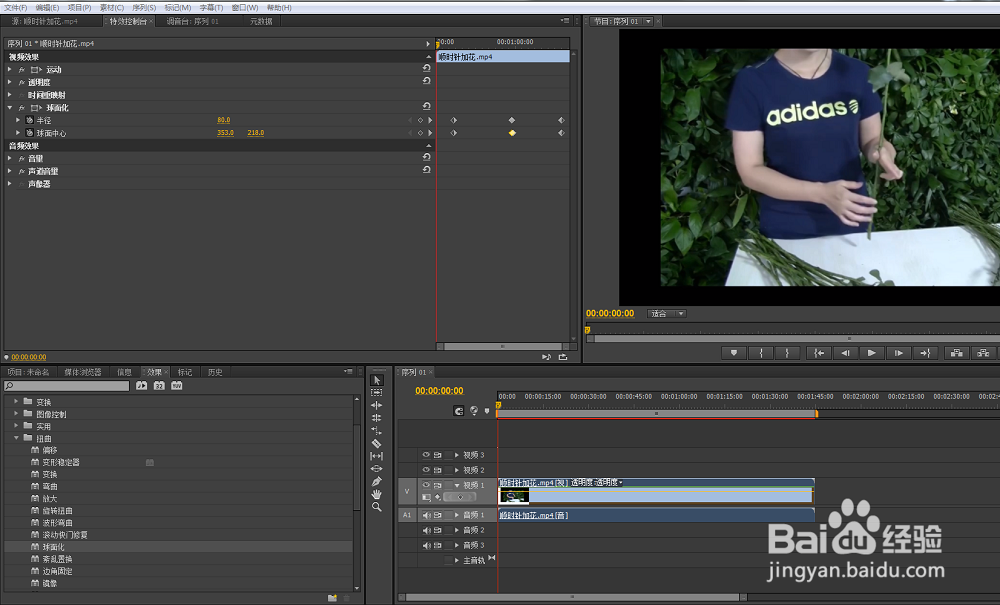
Task: Click the Lift button in program monitor
Action: (x=956, y=353)
